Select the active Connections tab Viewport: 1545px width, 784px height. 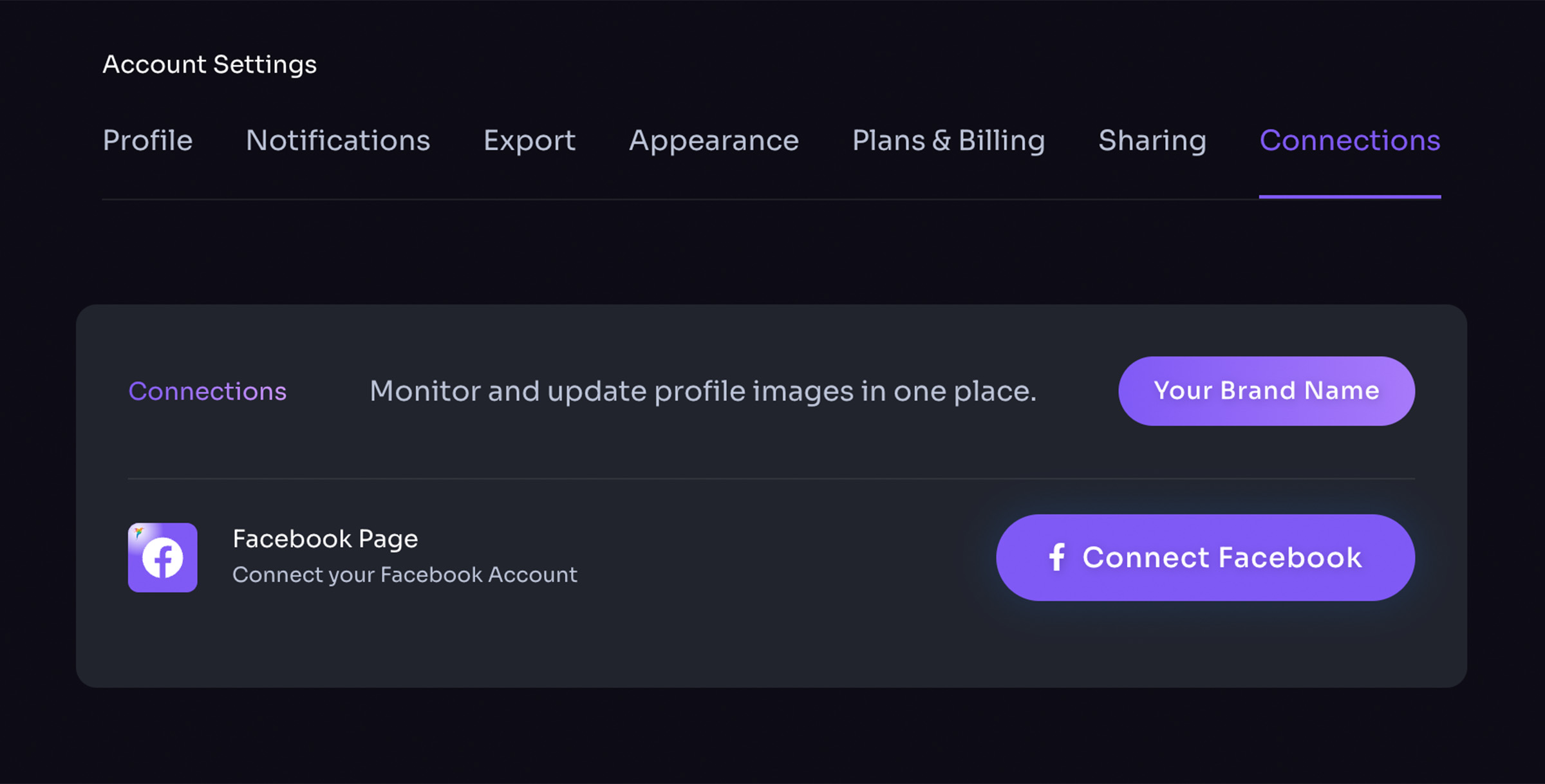1349,140
